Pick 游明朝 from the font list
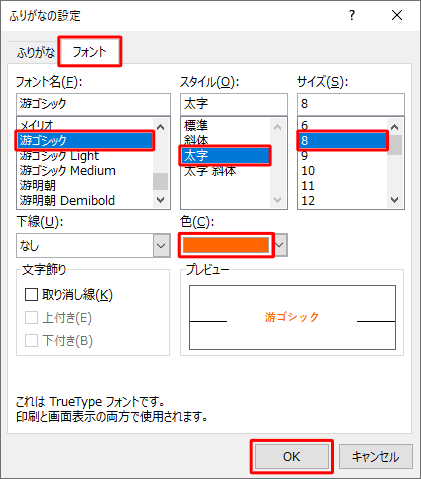The width and height of the screenshot is (421, 479). point(85,186)
